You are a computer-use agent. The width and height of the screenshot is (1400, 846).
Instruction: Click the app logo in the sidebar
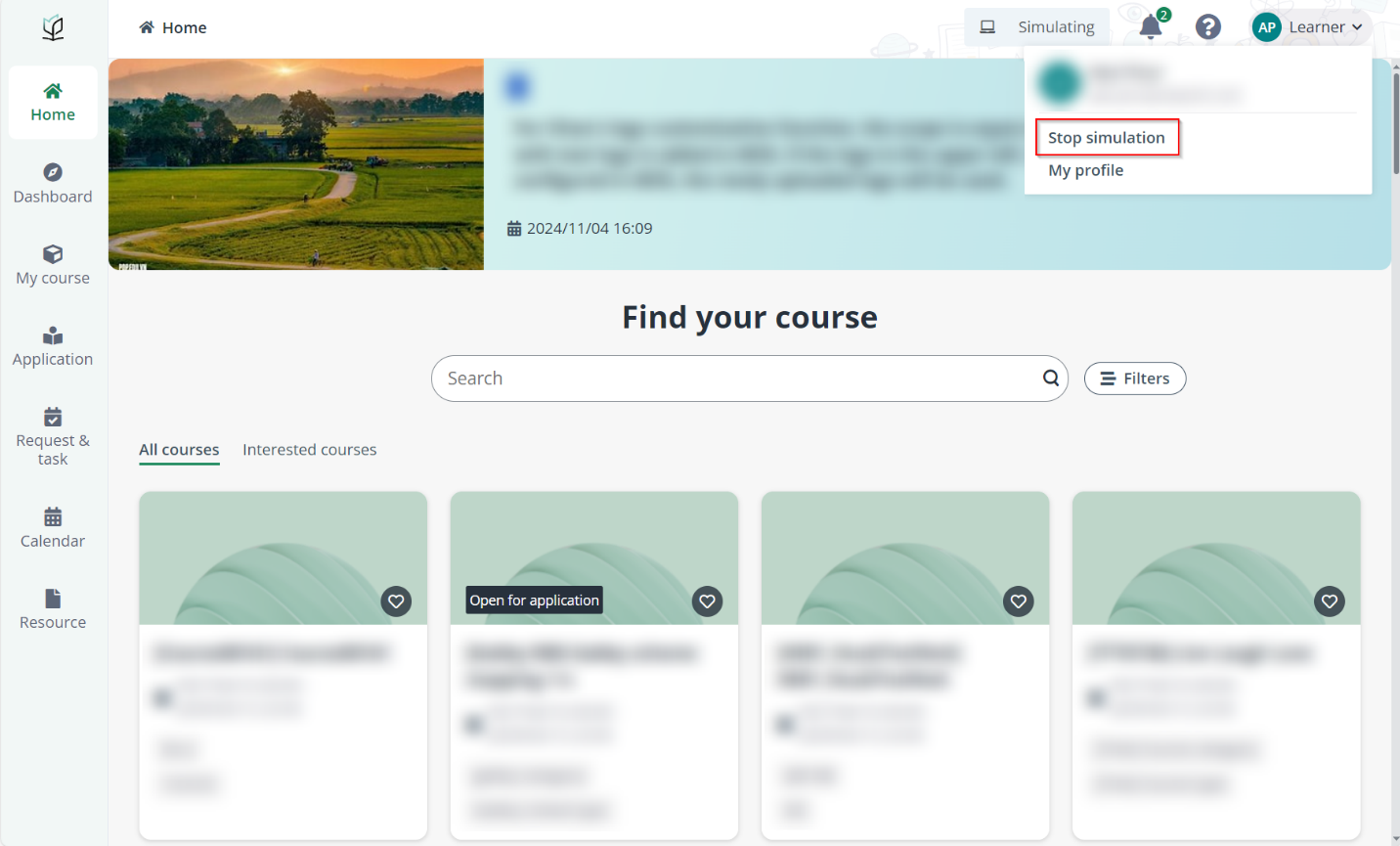53,28
